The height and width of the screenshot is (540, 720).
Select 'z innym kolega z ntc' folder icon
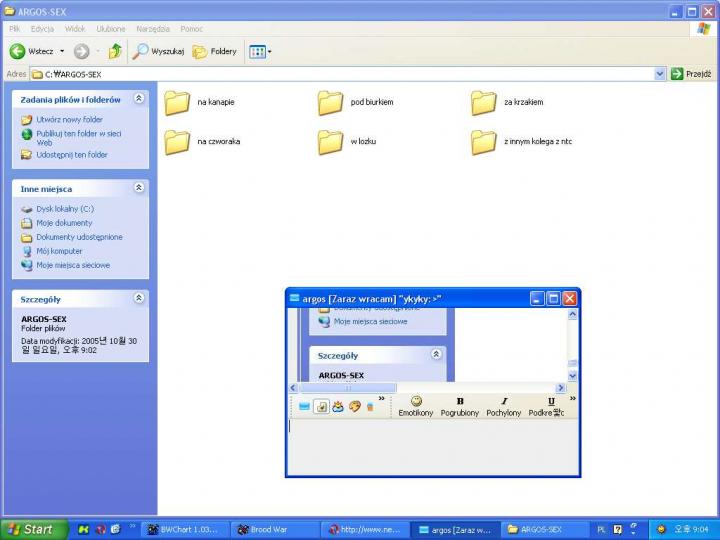[484, 142]
